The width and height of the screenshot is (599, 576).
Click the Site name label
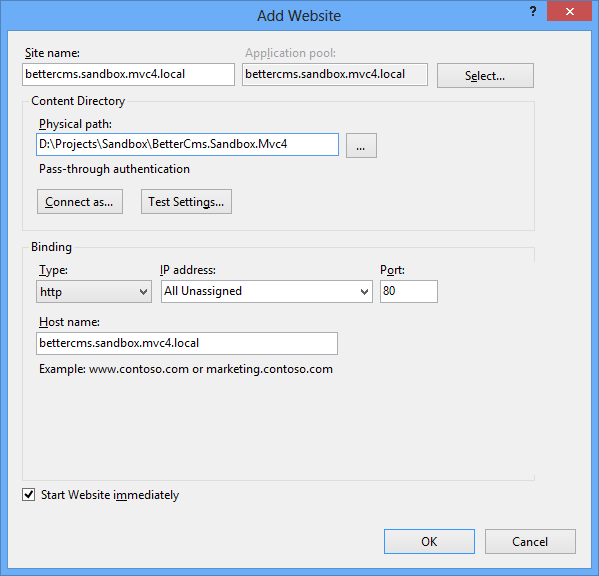[x=52, y=53]
